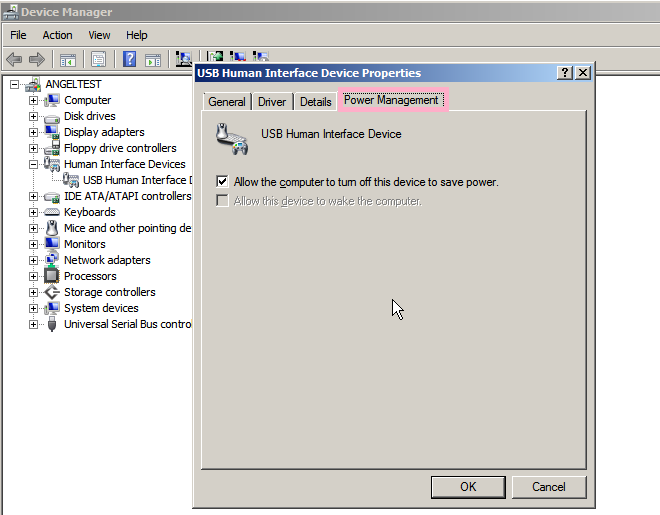Image resolution: width=660 pixels, height=515 pixels.
Task: Select USB Human Interface Device tree entry
Action: pos(135,180)
